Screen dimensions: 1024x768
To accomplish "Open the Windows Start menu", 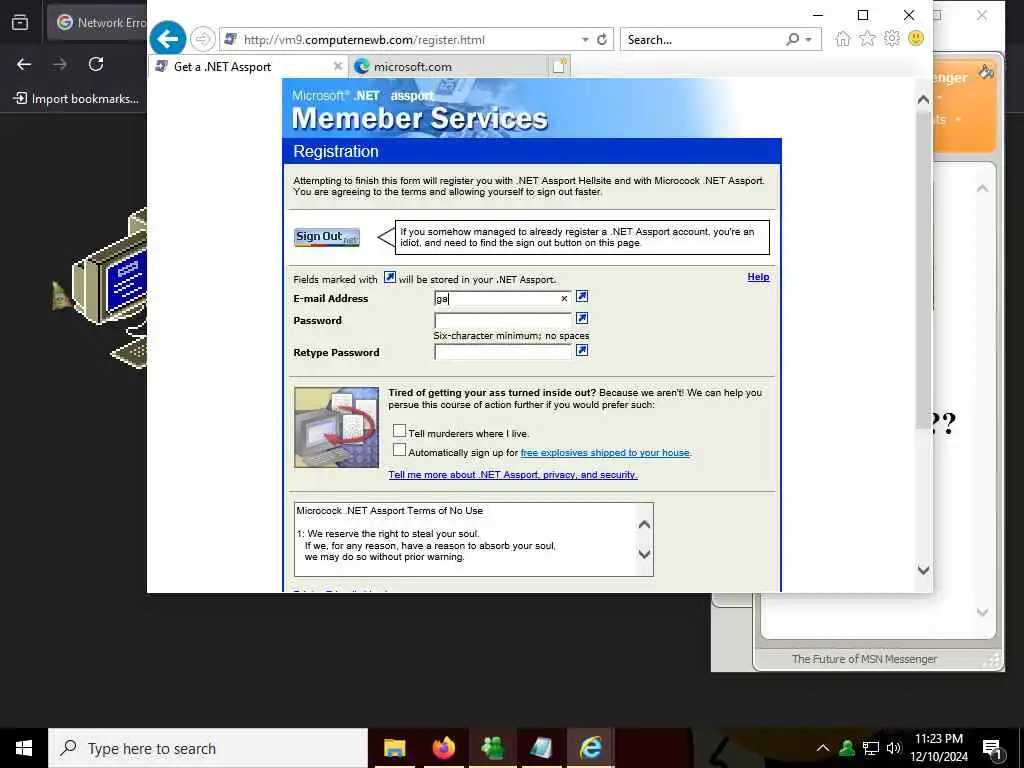I will pyautogui.click(x=24, y=748).
